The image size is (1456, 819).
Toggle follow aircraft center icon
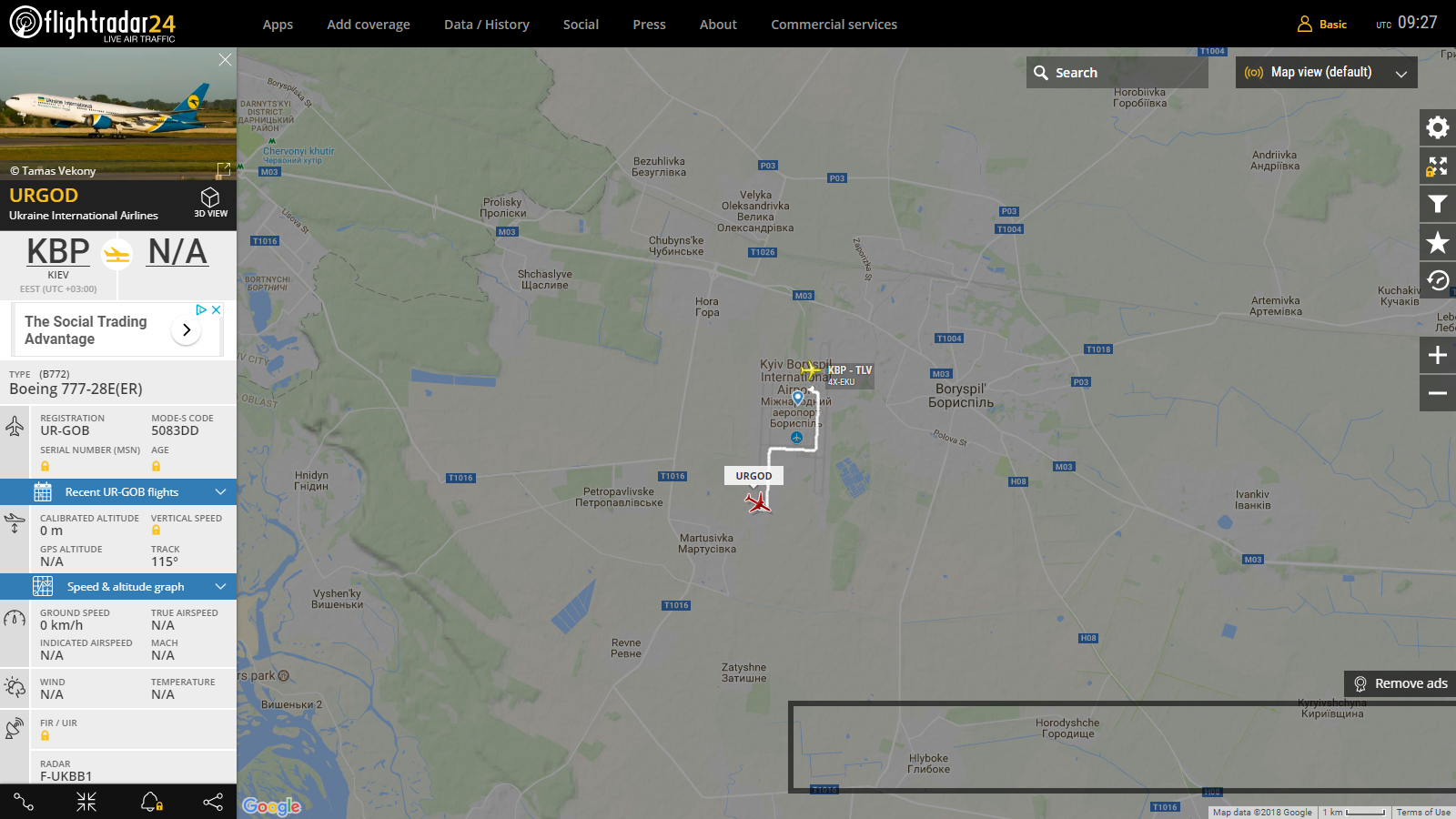click(86, 802)
